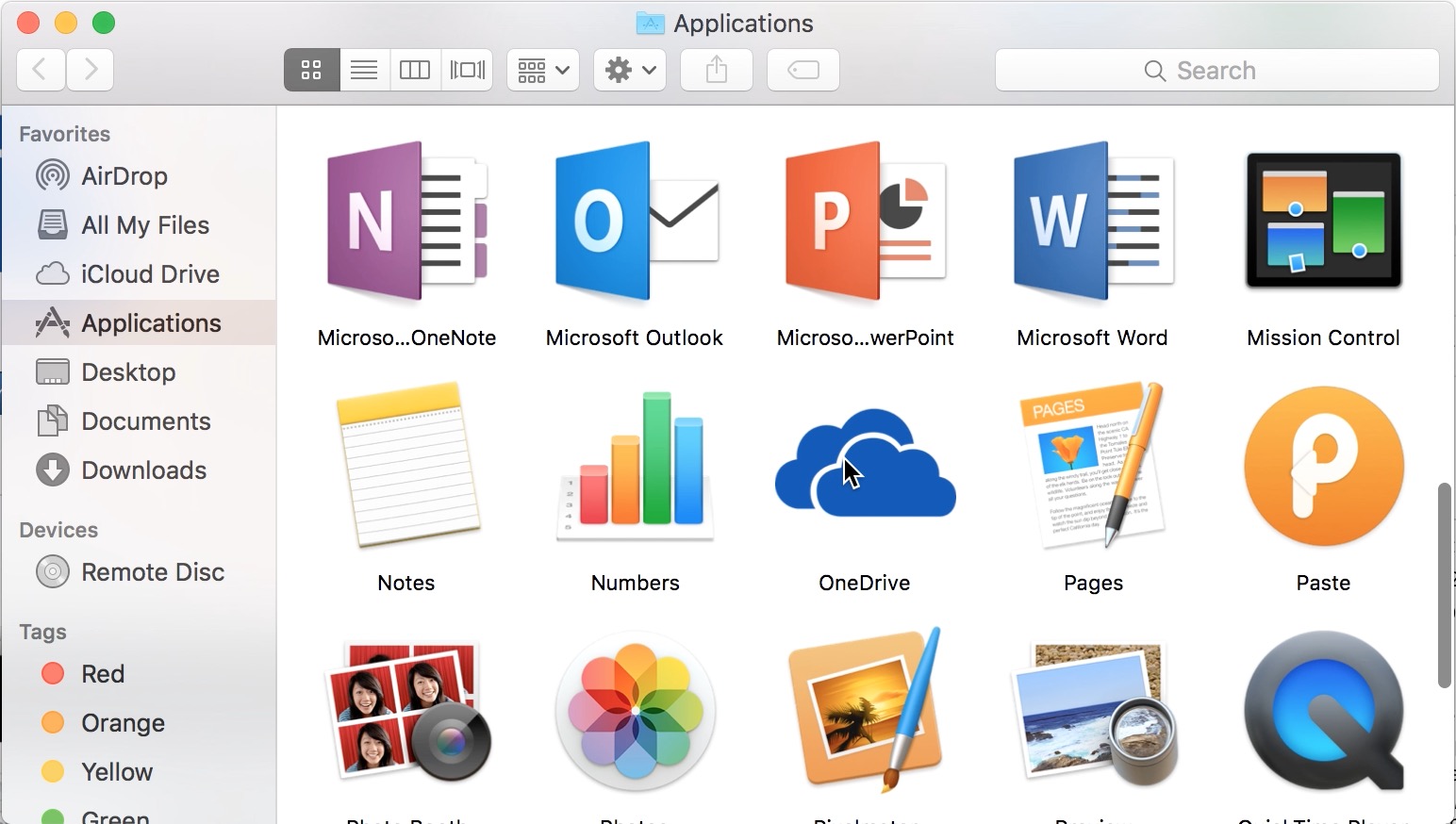Switch to Cover Flow view
Screen dimensions: 1456x824
click(467, 70)
